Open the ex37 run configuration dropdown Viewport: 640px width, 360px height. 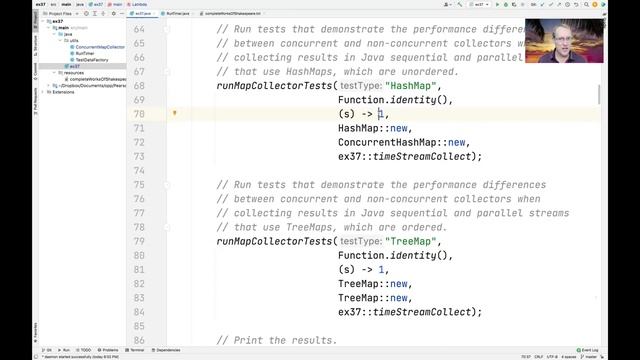point(479,4)
